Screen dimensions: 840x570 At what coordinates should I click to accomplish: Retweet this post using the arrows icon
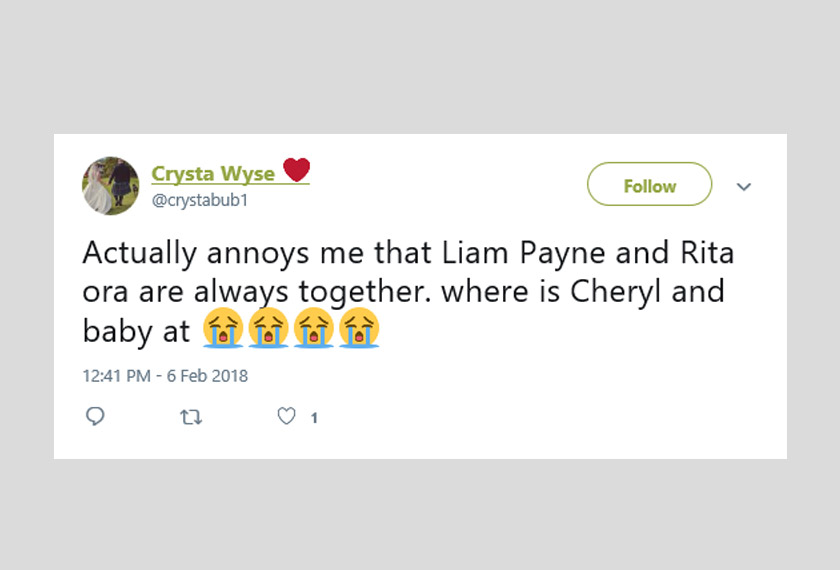[190, 417]
